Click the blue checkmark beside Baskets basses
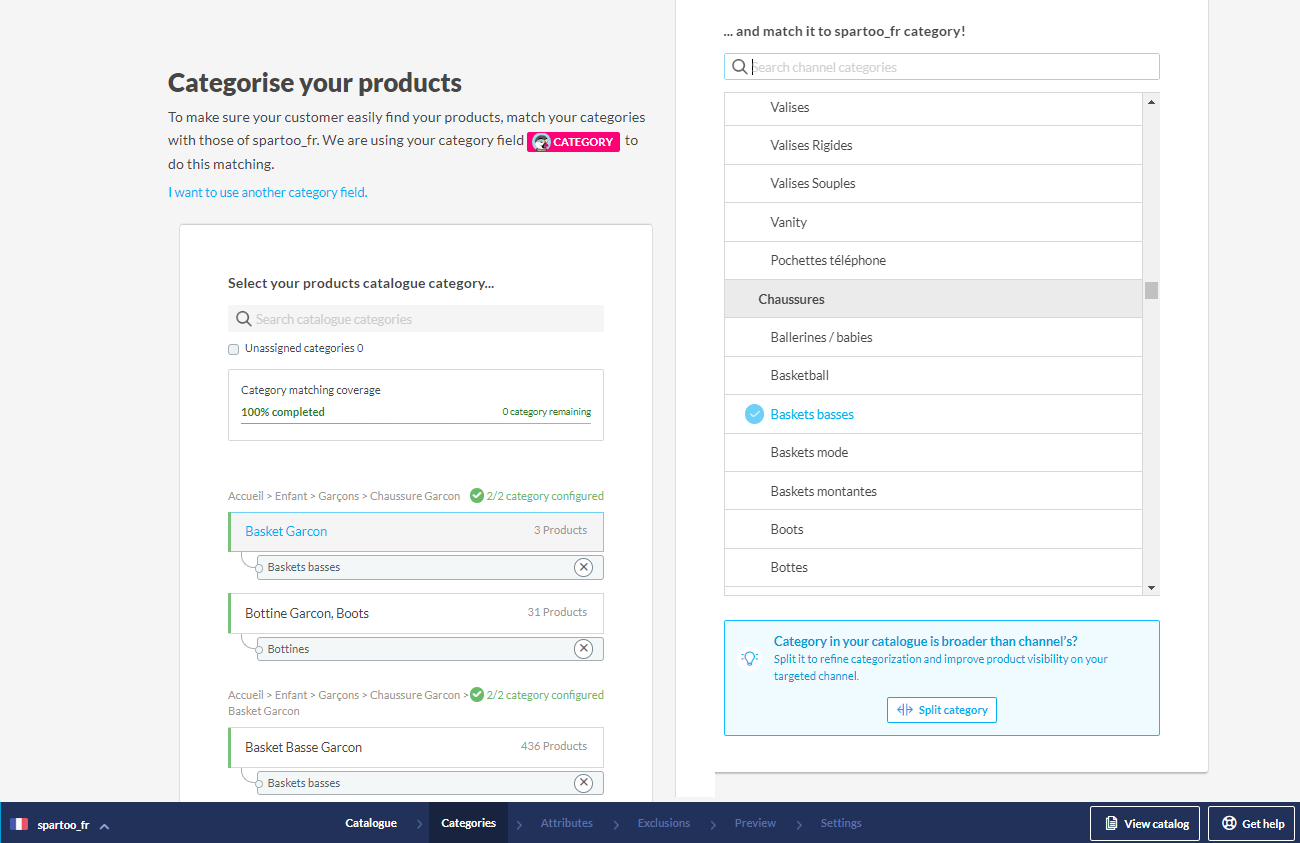The height and width of the screenshot is (843, 1300). (755, 414)
